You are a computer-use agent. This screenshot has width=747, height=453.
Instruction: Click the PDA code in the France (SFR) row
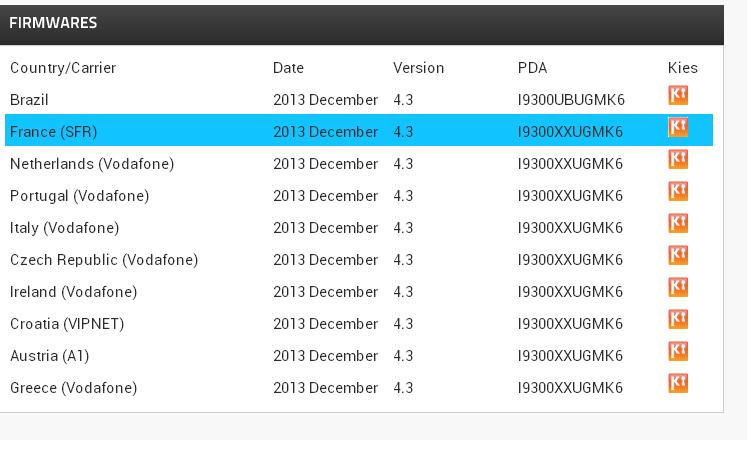[570, 131]
